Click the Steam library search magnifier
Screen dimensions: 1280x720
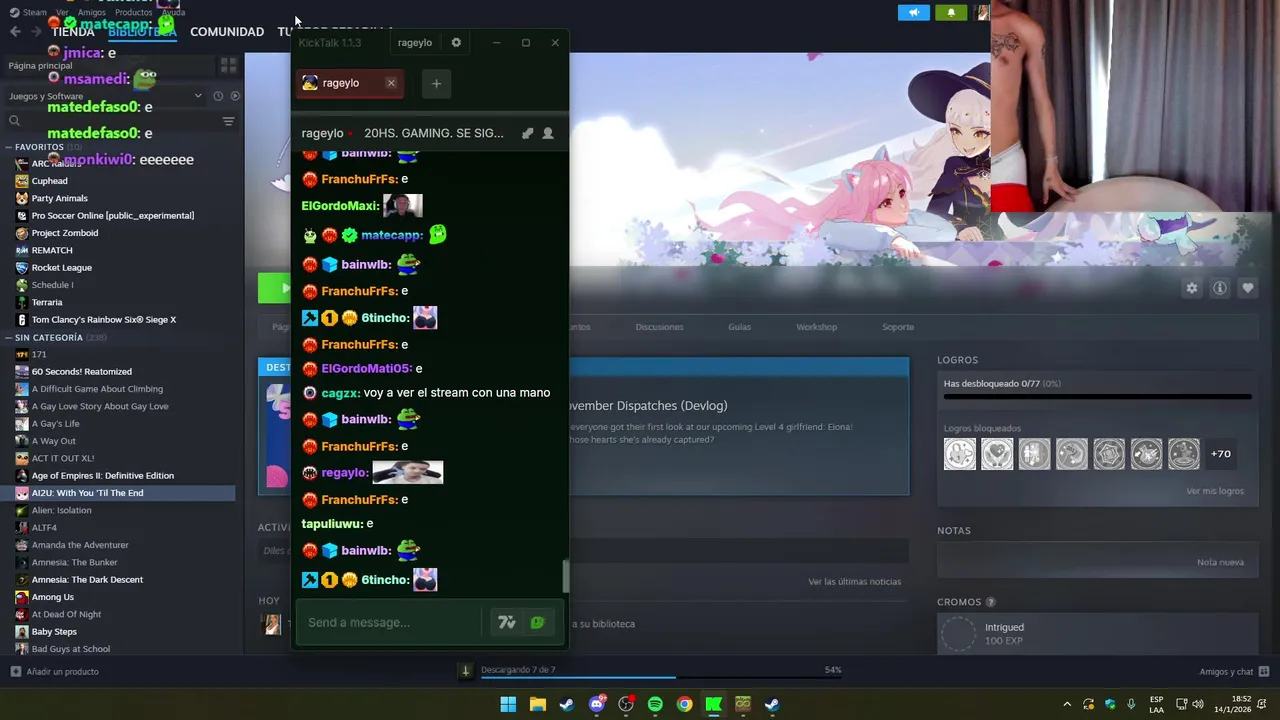14,121
